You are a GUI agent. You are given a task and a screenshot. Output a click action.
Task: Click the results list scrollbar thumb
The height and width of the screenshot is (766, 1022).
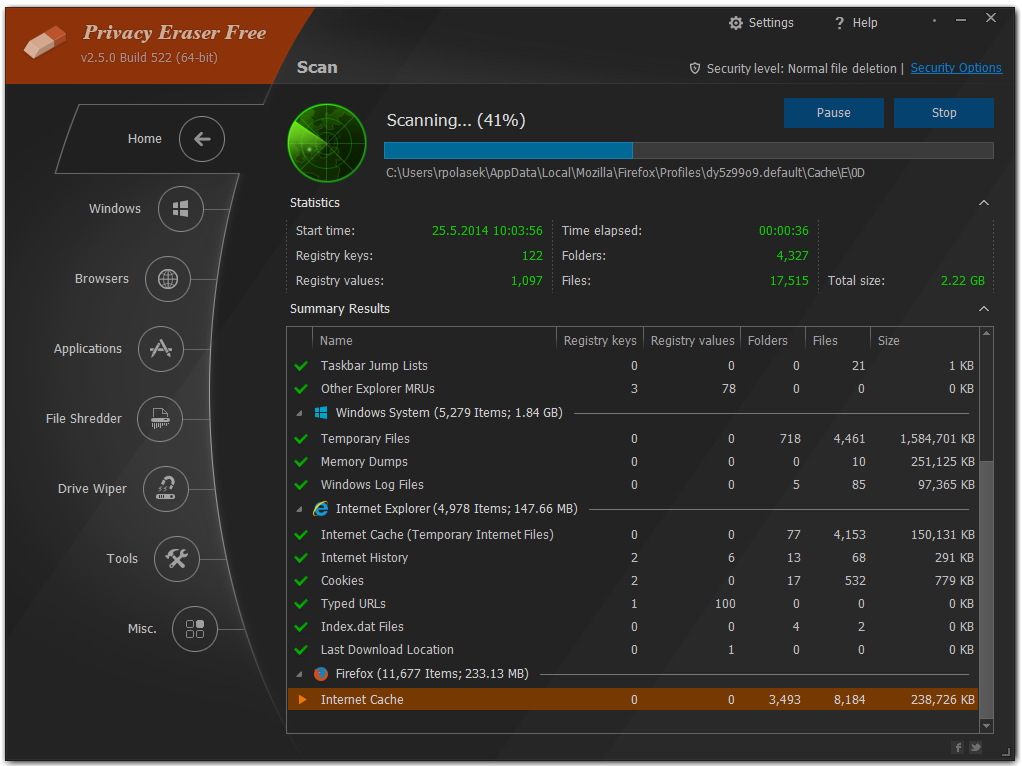click(987, 588)
